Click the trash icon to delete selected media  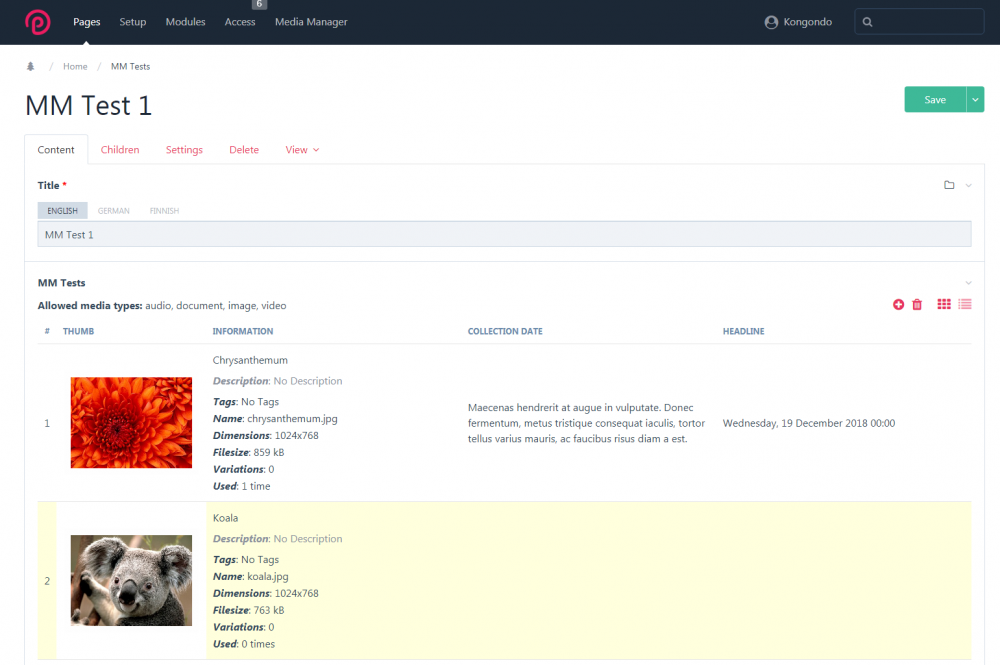click(917, 304)
